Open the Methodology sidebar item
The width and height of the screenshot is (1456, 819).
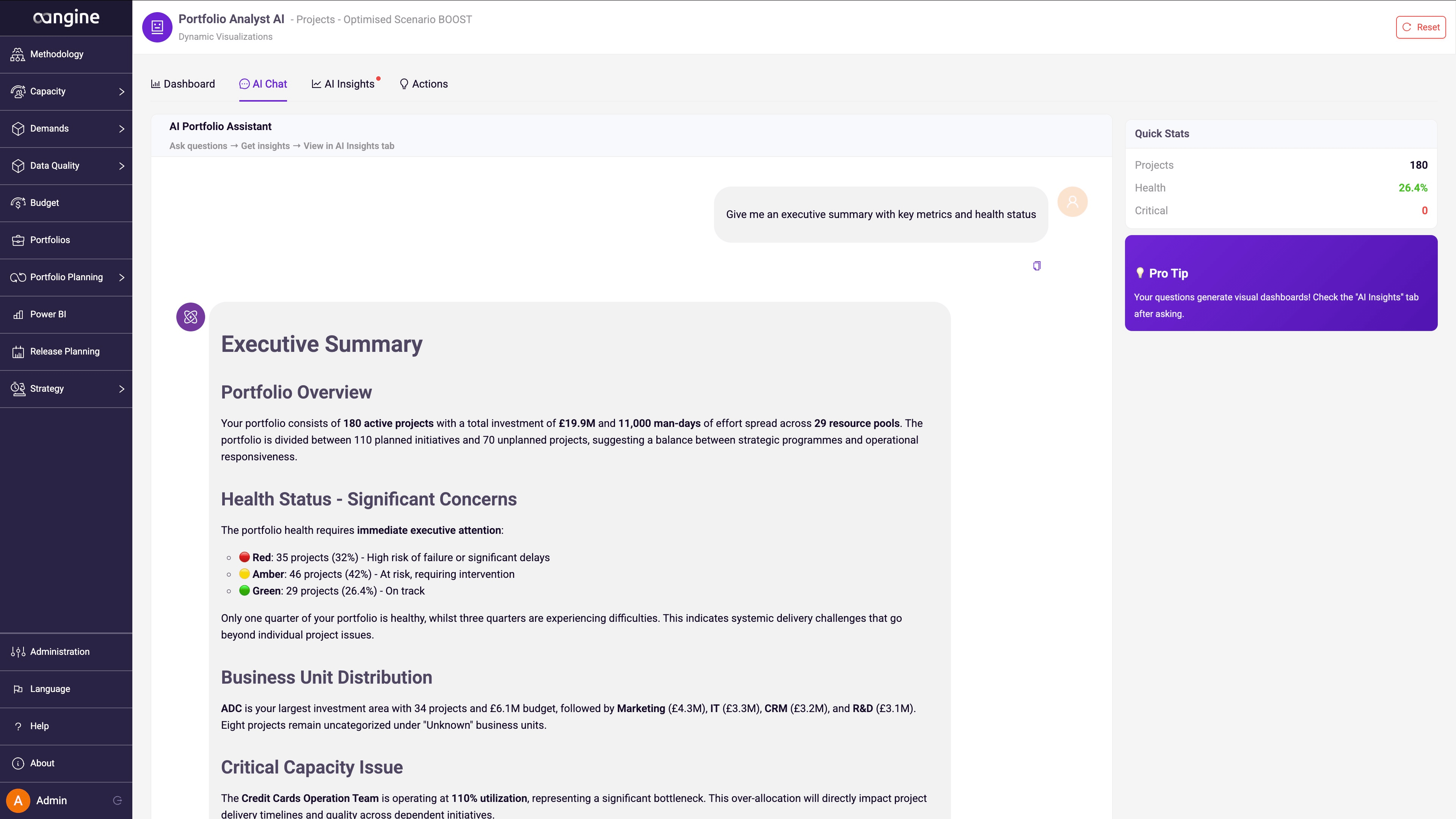[66, 54]
